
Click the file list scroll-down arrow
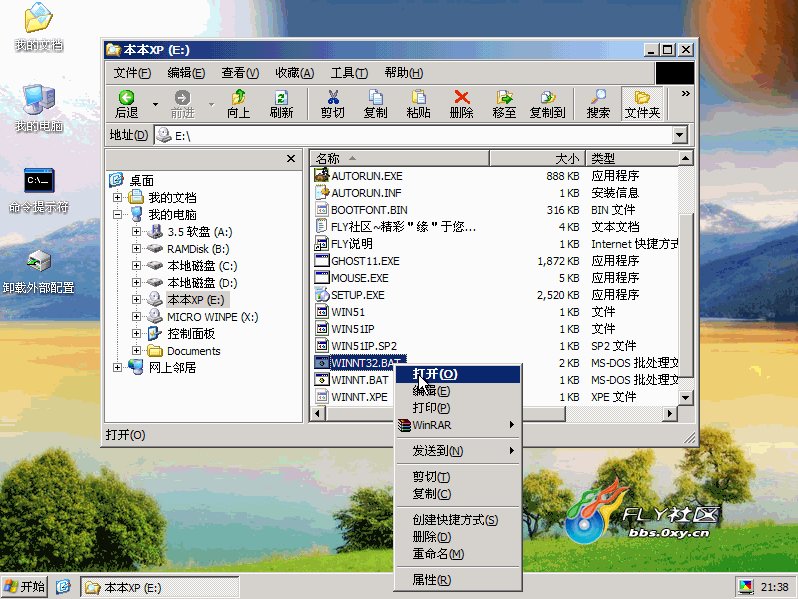coord(686,397)
